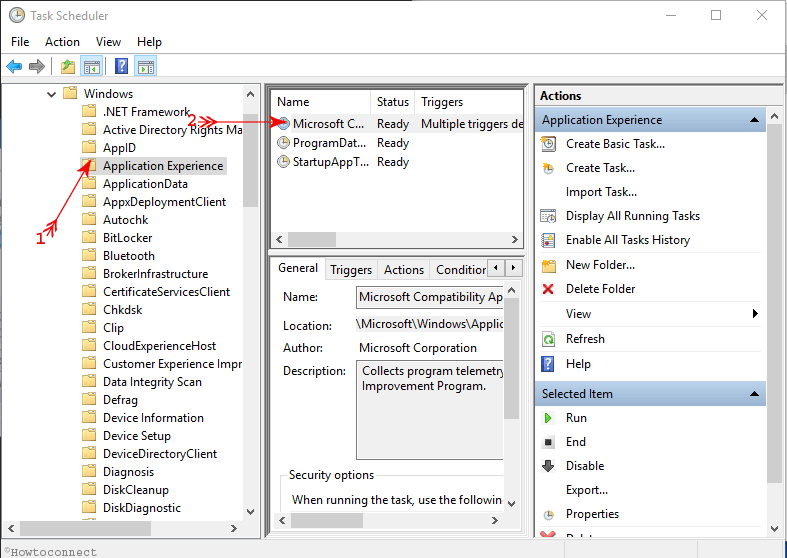The height and width of the screenshot is (558, 787).
Task: Click the End stop icon
Action: click(548, 442)
